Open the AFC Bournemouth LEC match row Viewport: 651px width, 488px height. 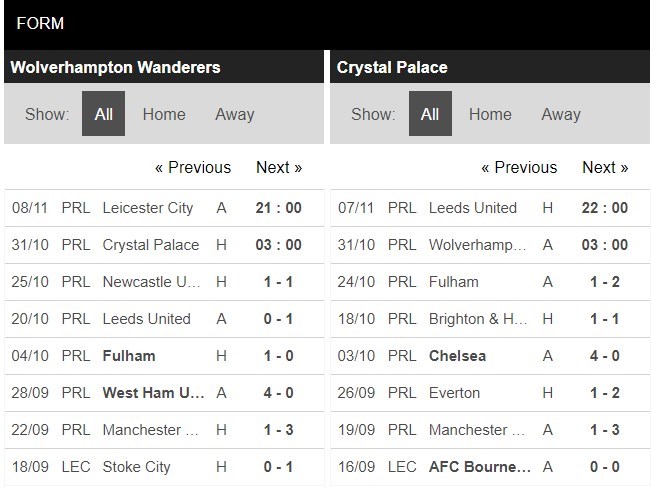coord(490,467)
